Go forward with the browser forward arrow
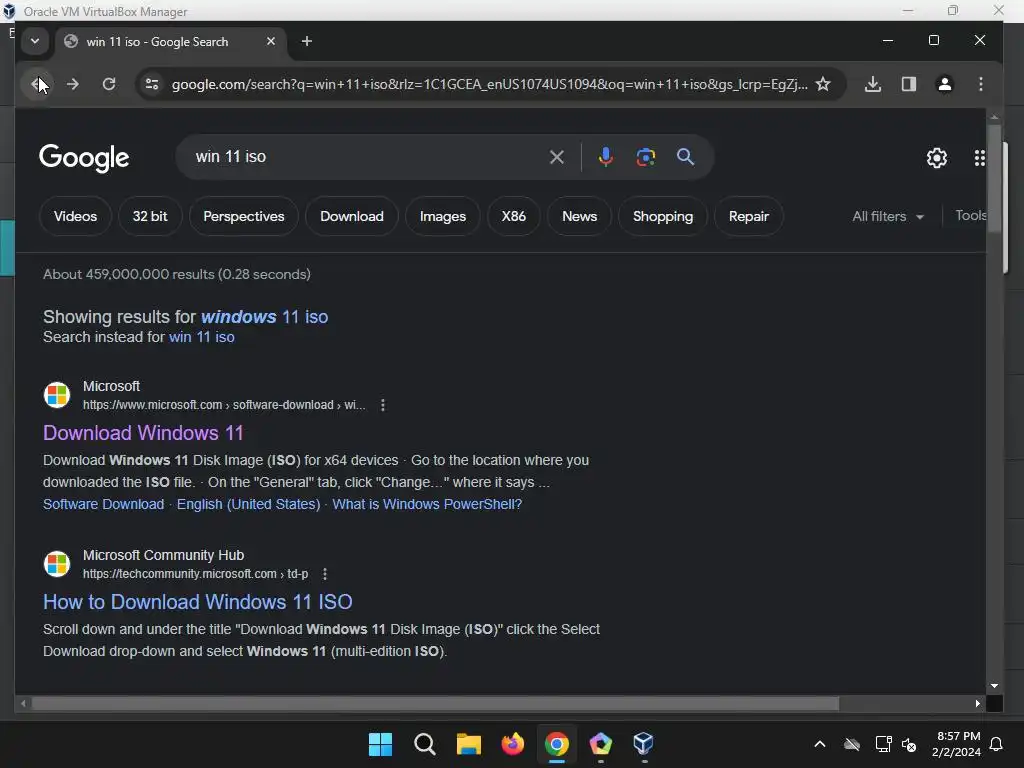 pyautogui.click(x=72, y=84)
